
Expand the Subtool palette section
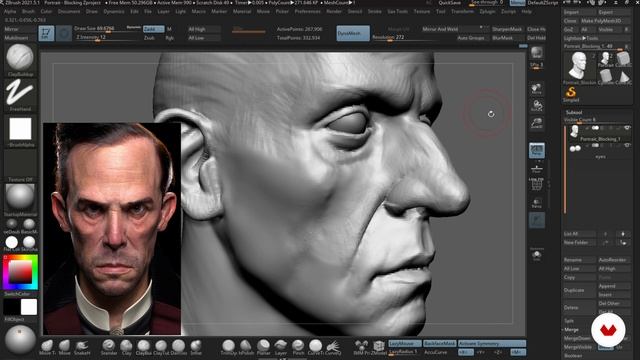[574, 112]
